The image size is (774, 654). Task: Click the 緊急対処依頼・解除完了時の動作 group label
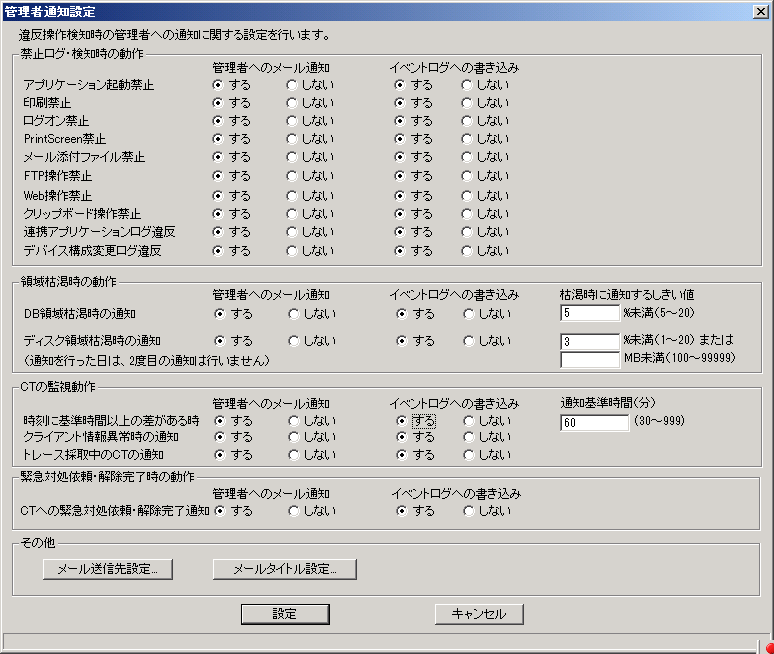108,477
